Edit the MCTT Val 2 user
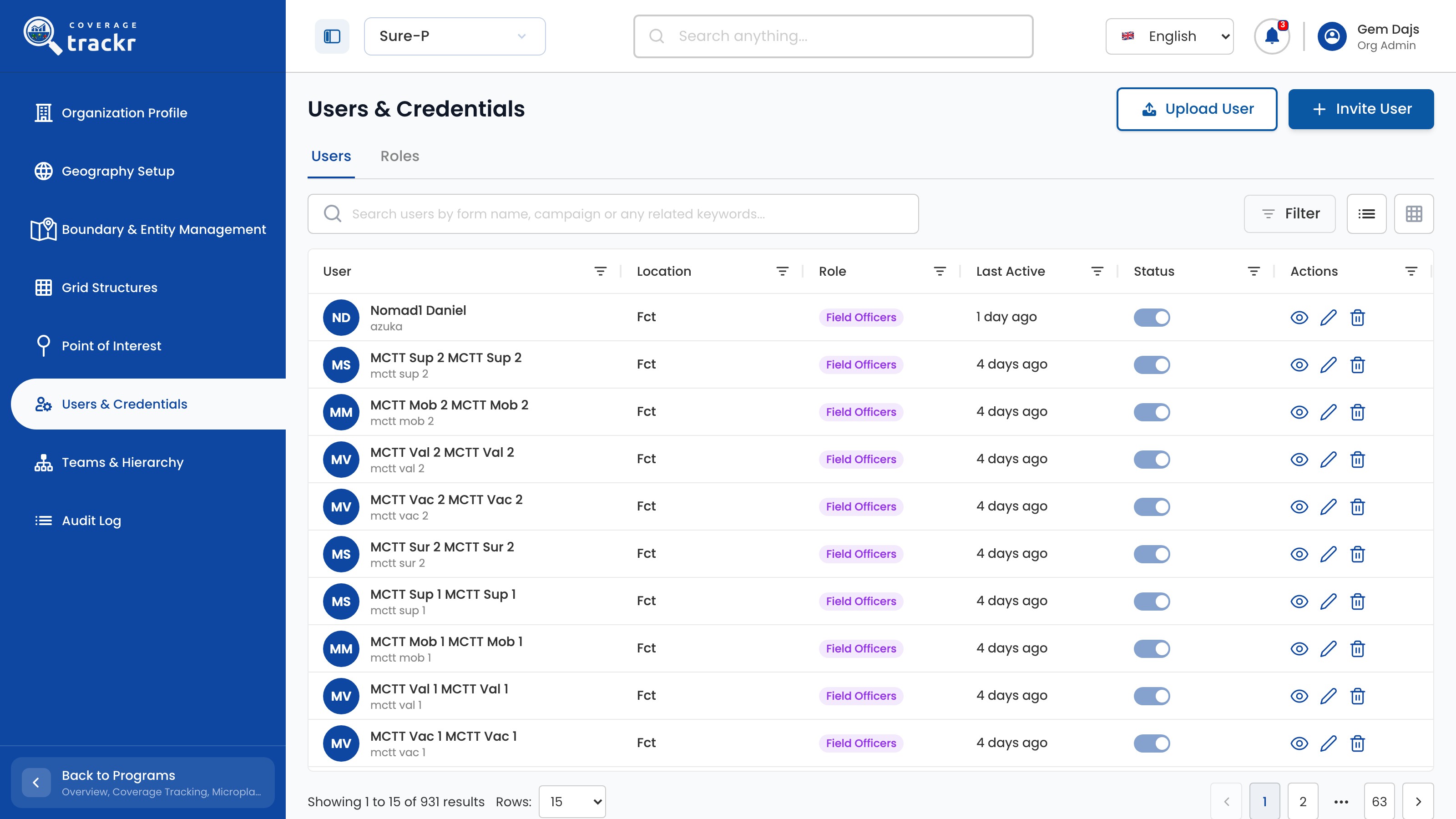This screenshot has width=1456, height=819. [1328, 460]
